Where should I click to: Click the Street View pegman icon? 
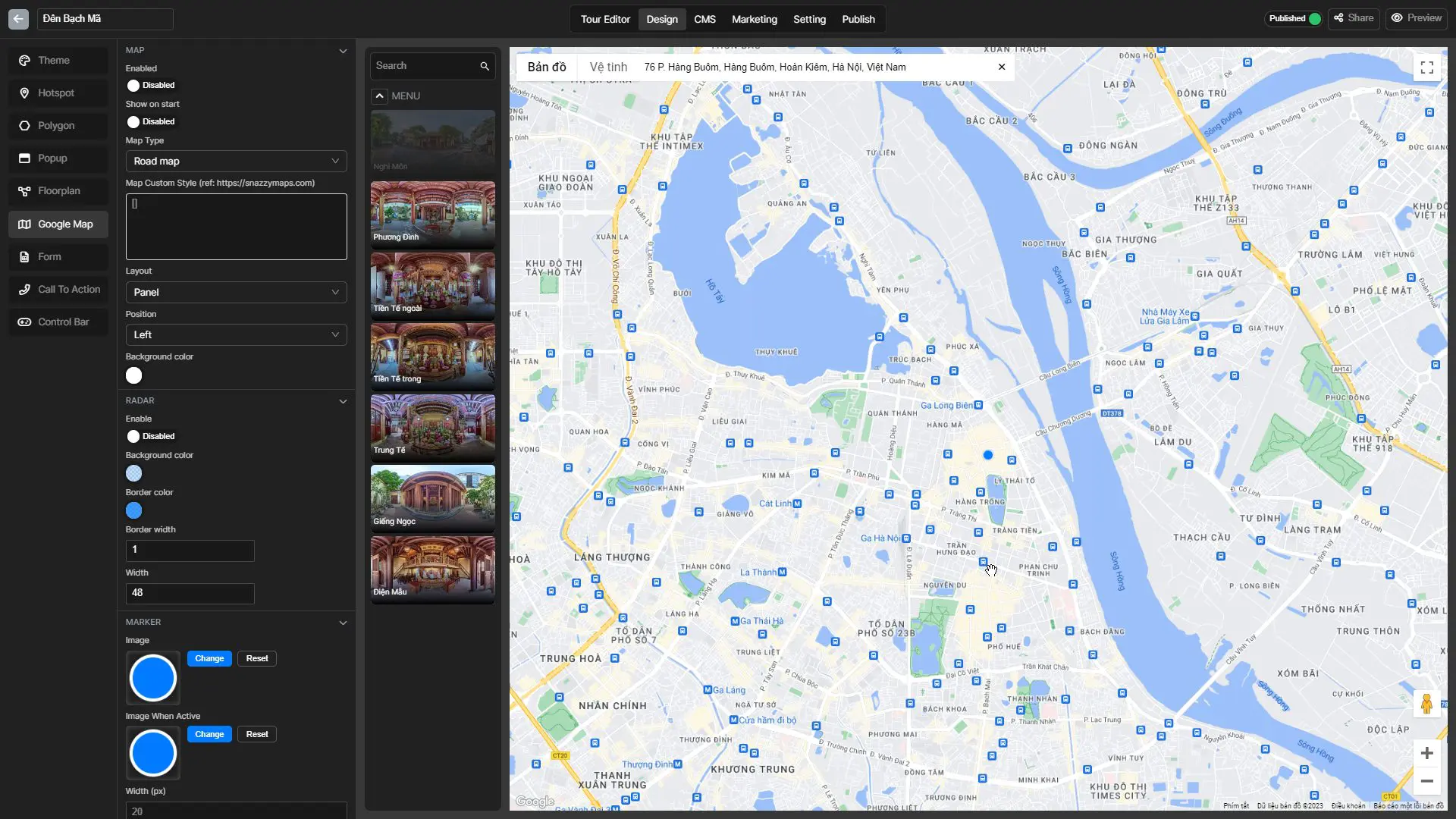coord(1426,704)
